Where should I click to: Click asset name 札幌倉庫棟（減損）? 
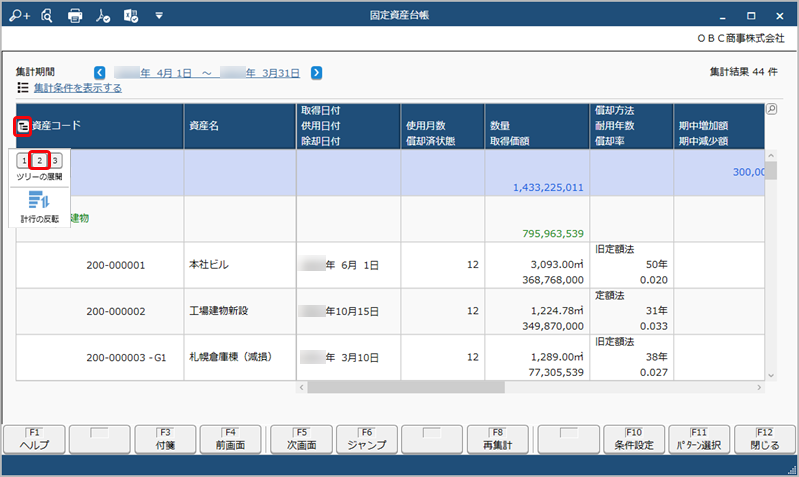[x=230, y=357]
